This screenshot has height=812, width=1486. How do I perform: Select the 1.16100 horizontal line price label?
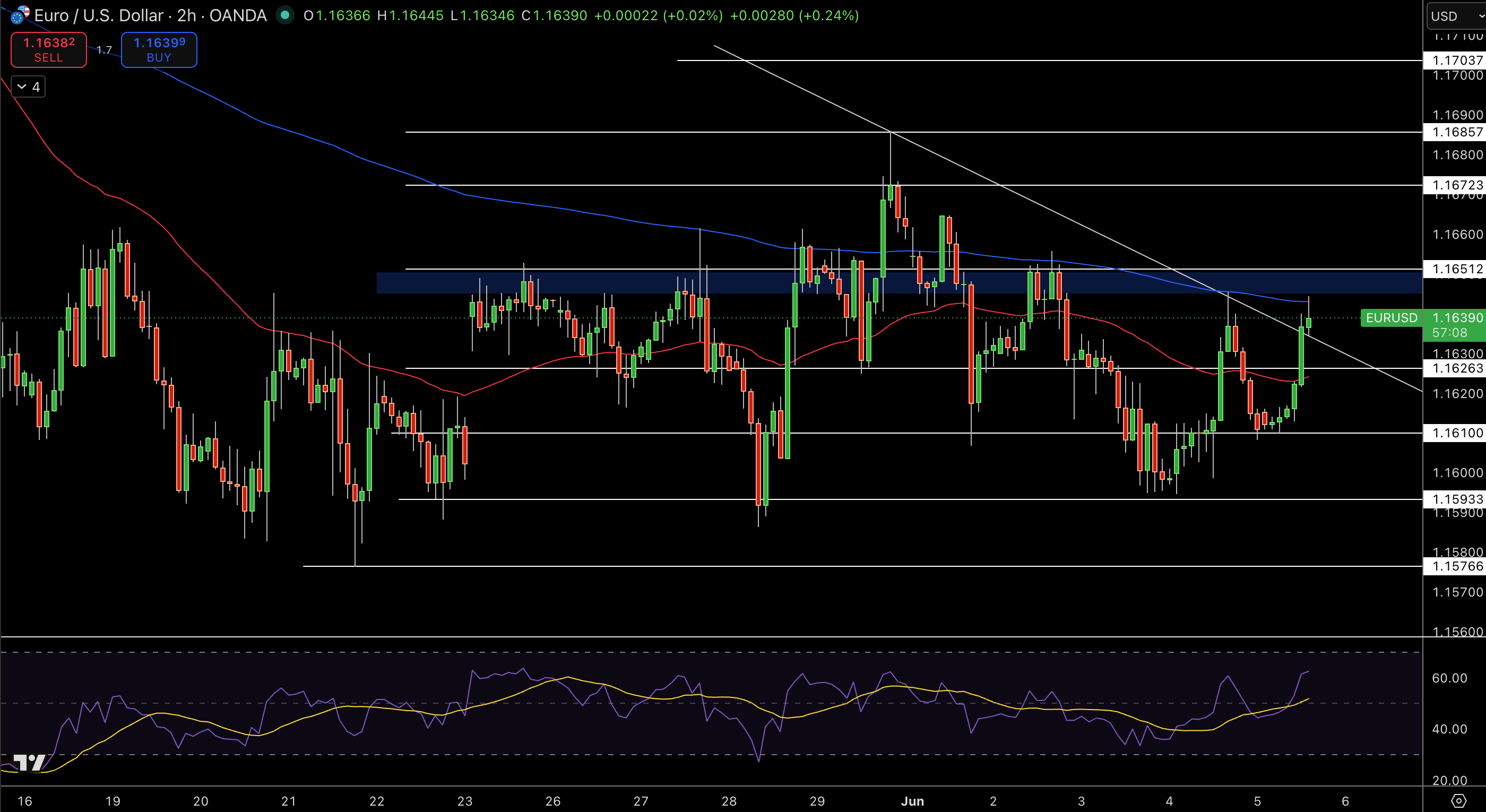click(x=1455, y=433)
